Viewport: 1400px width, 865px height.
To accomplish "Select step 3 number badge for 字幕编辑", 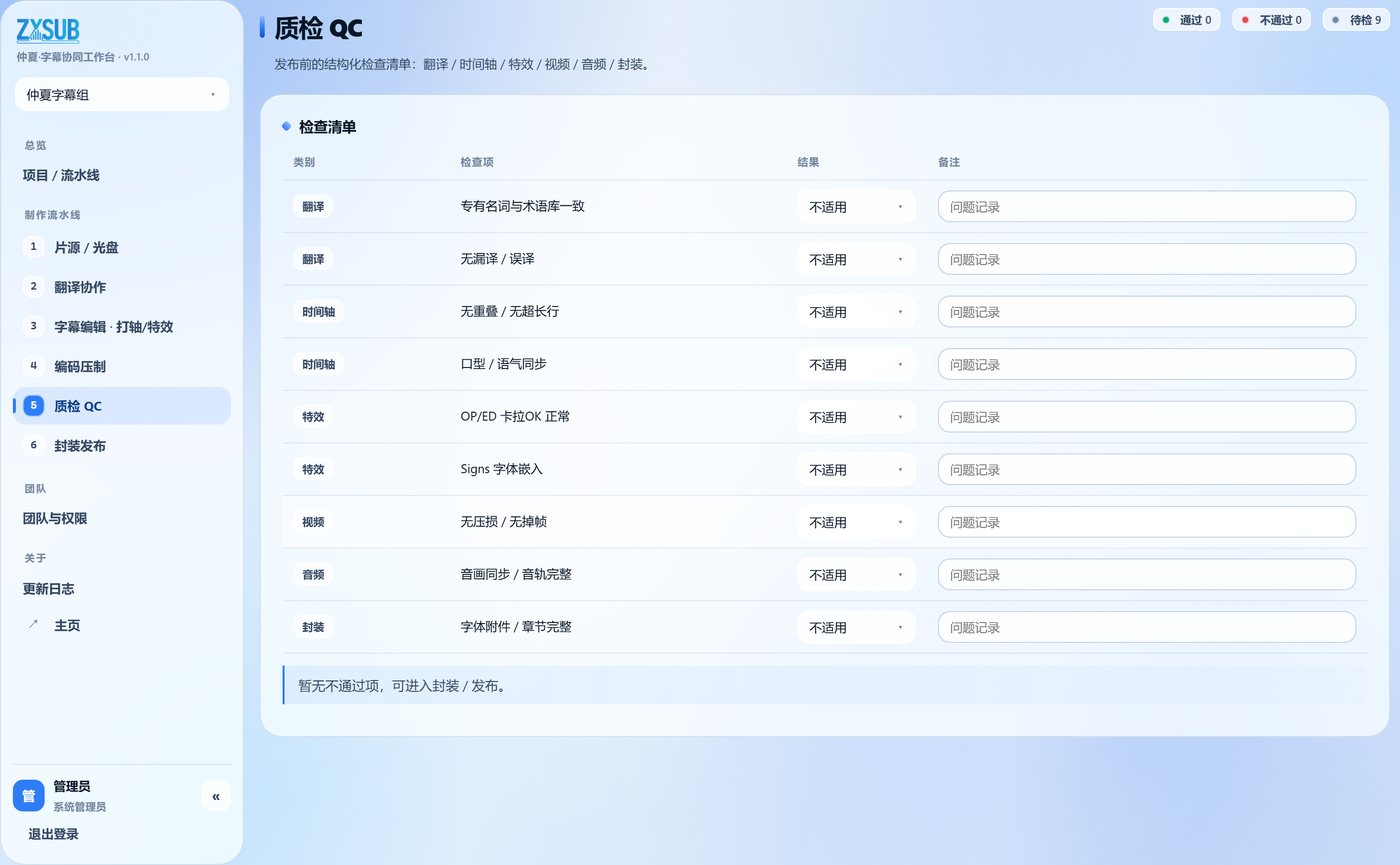I will tap(33, 326).
